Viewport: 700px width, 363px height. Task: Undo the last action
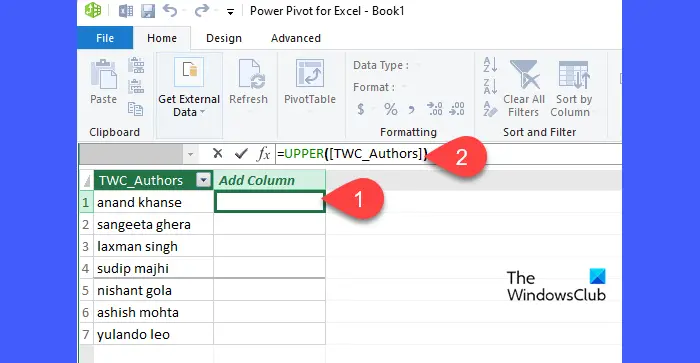coord(170,10)
